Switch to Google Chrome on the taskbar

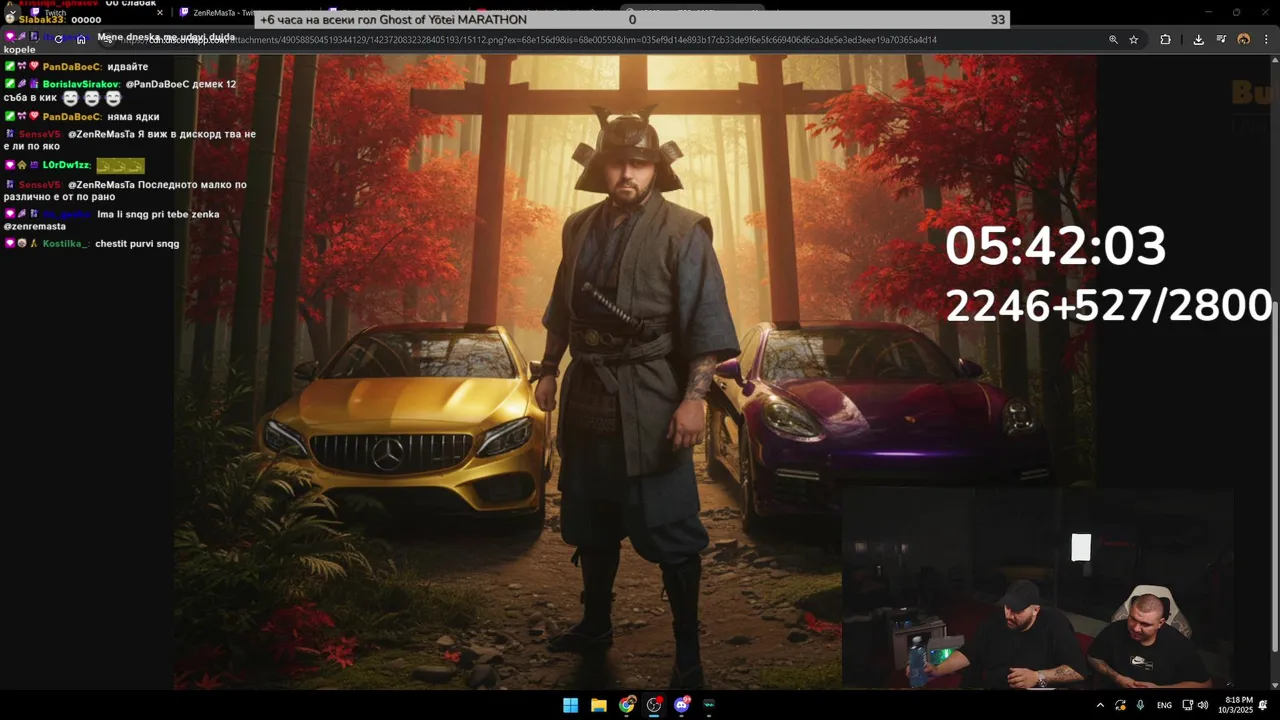point(626,705)
